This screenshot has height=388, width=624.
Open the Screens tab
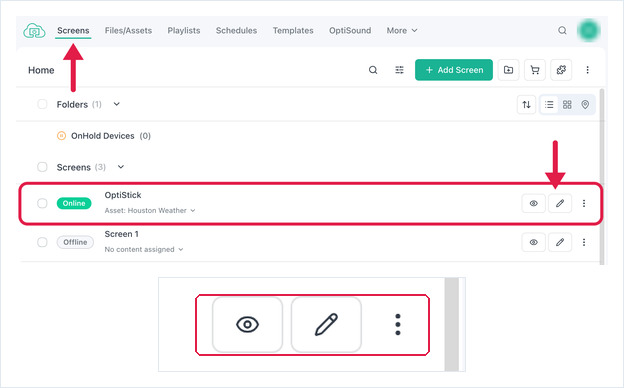tap(73, 31)
